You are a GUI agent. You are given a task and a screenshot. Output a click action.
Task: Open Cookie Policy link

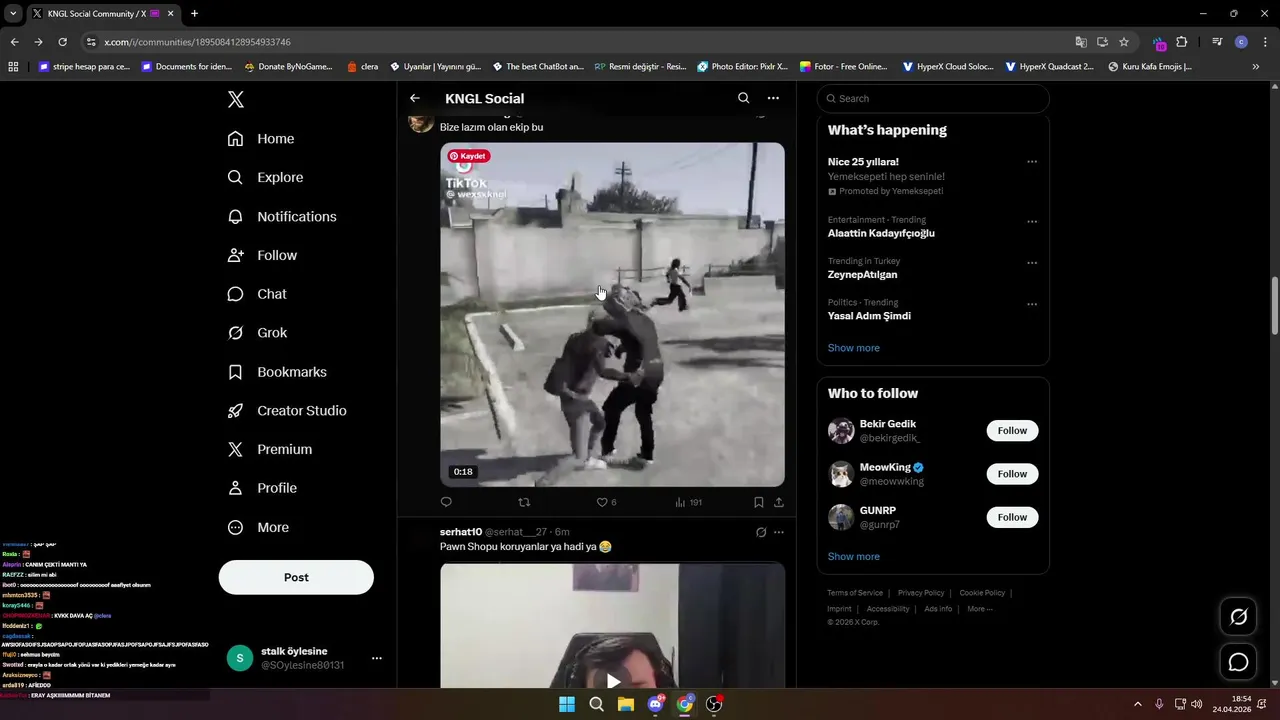tap(982, 593)
